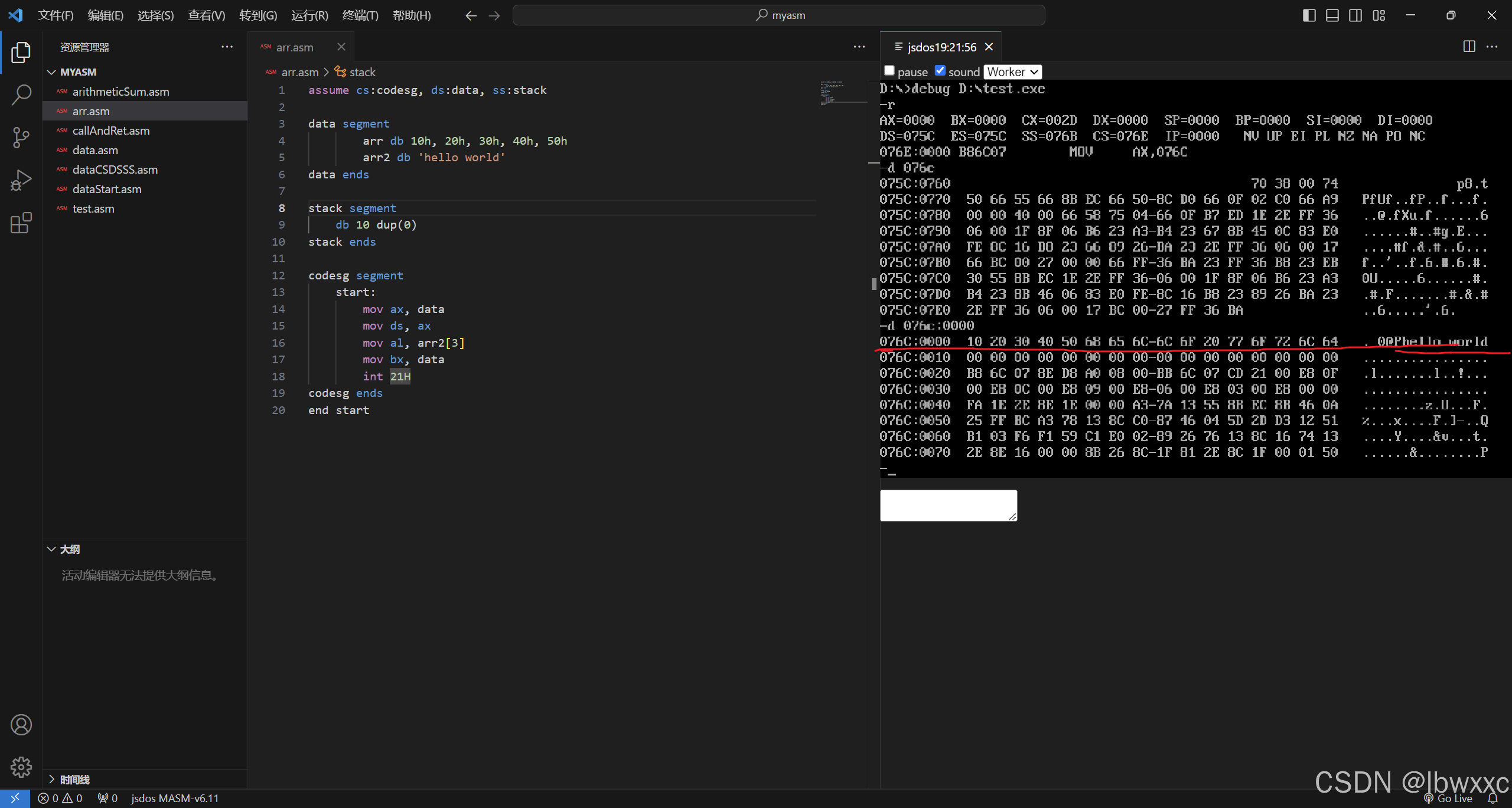Switch to the jsdos19:21:56 tab
Screen dimensions: 1512x808
pos(941,47)
